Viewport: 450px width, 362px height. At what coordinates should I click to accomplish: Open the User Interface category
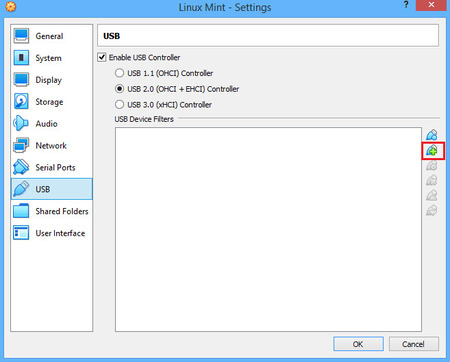pos(51,233)
